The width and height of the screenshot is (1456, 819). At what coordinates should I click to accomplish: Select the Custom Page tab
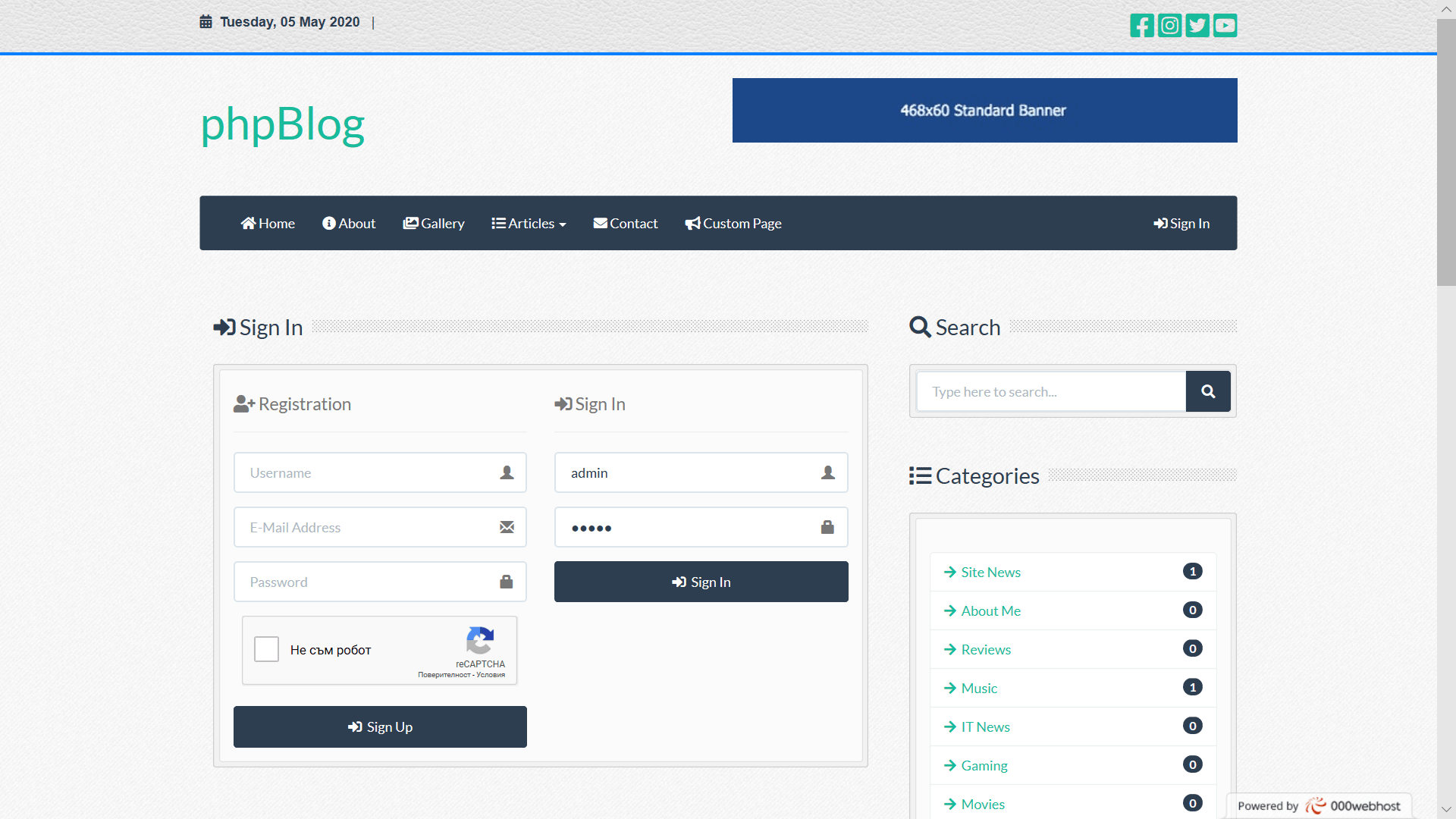(x=733, y=223)
